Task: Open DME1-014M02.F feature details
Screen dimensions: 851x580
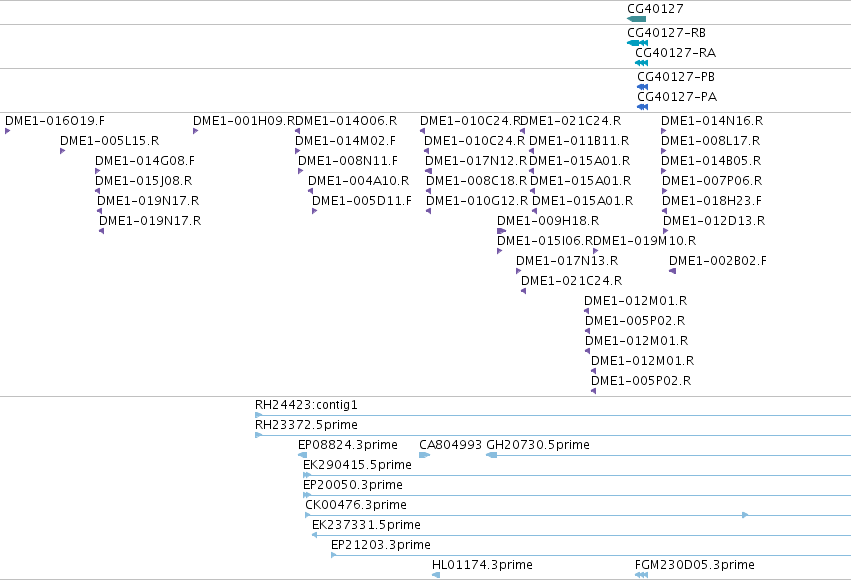Action: (x=346, y=141)
